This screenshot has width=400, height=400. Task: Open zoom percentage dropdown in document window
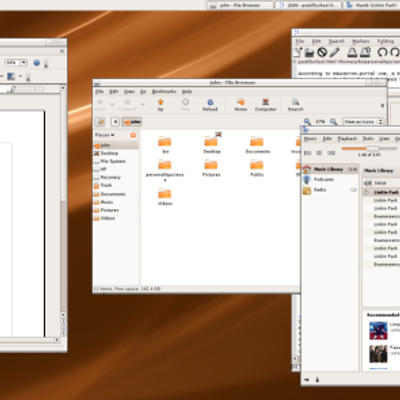click(23, 63)
